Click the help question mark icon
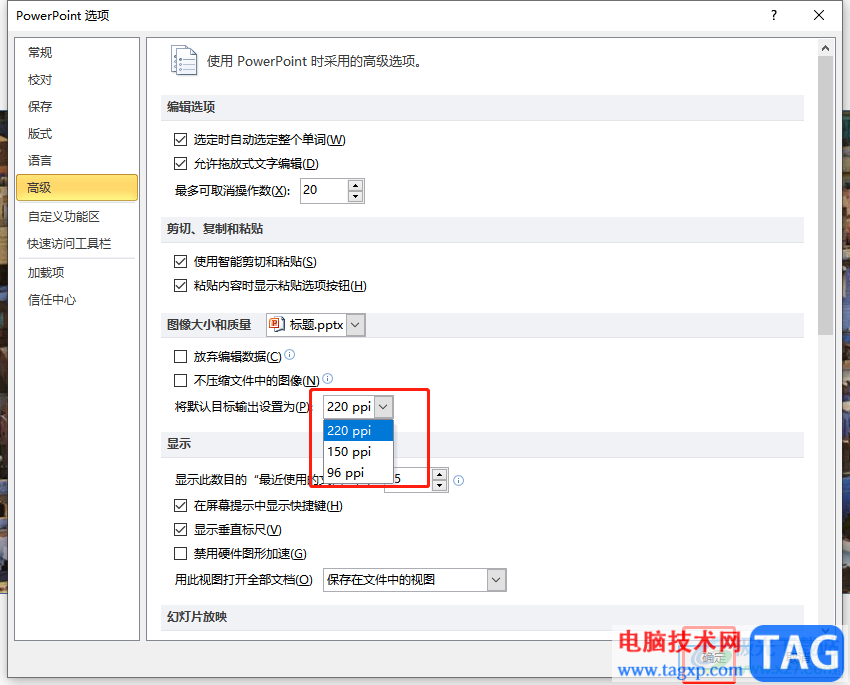This screenshot has width=850, height=685. click(774, 15)
